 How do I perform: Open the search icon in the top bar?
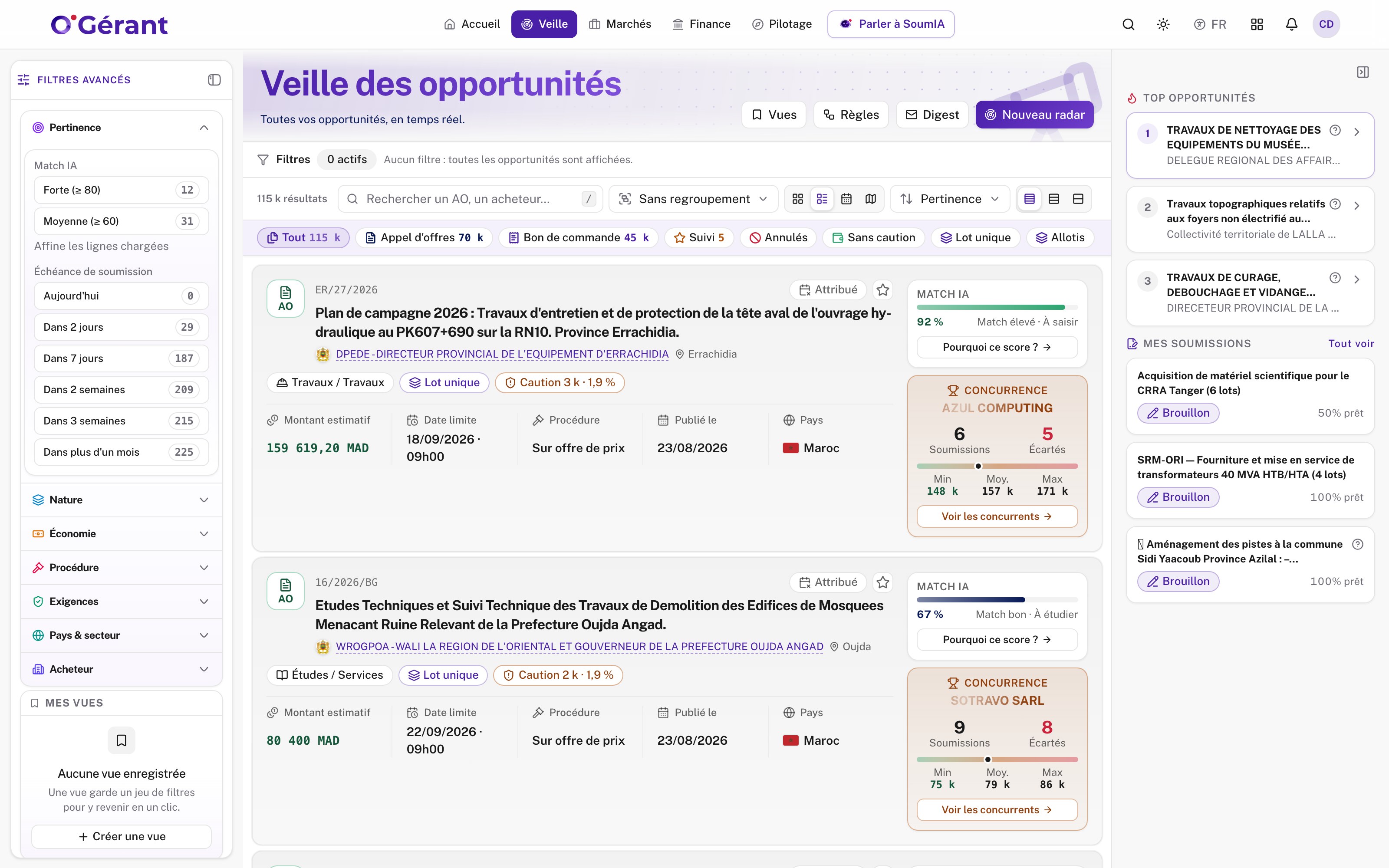(1128, 24)
